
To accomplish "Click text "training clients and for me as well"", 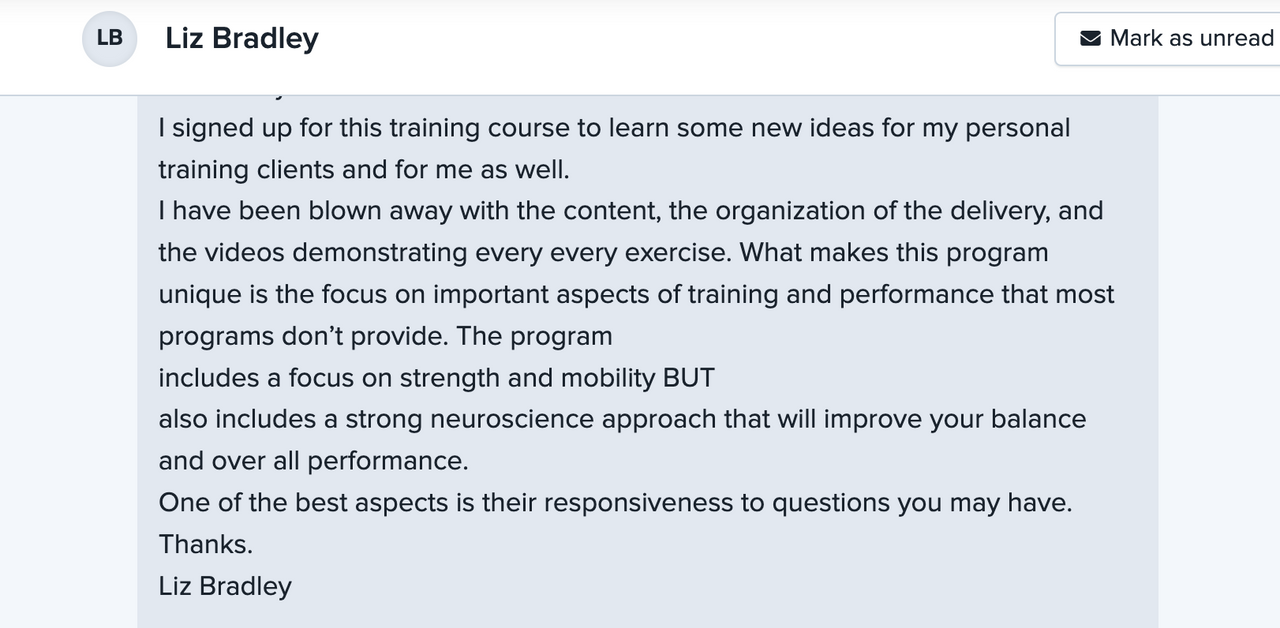I will click(x=363, y=170).
